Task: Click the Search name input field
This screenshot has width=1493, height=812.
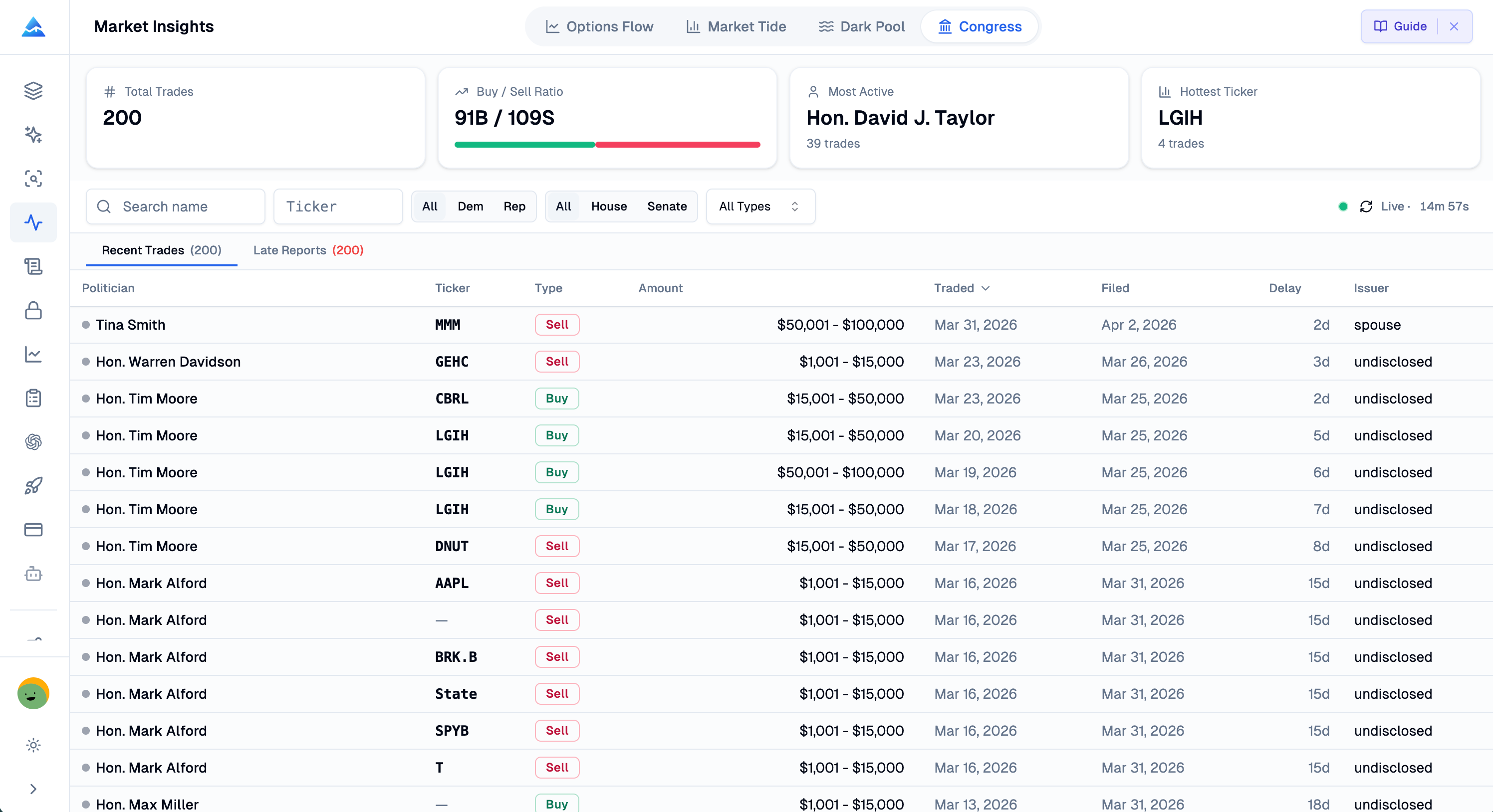Action: 175,206
